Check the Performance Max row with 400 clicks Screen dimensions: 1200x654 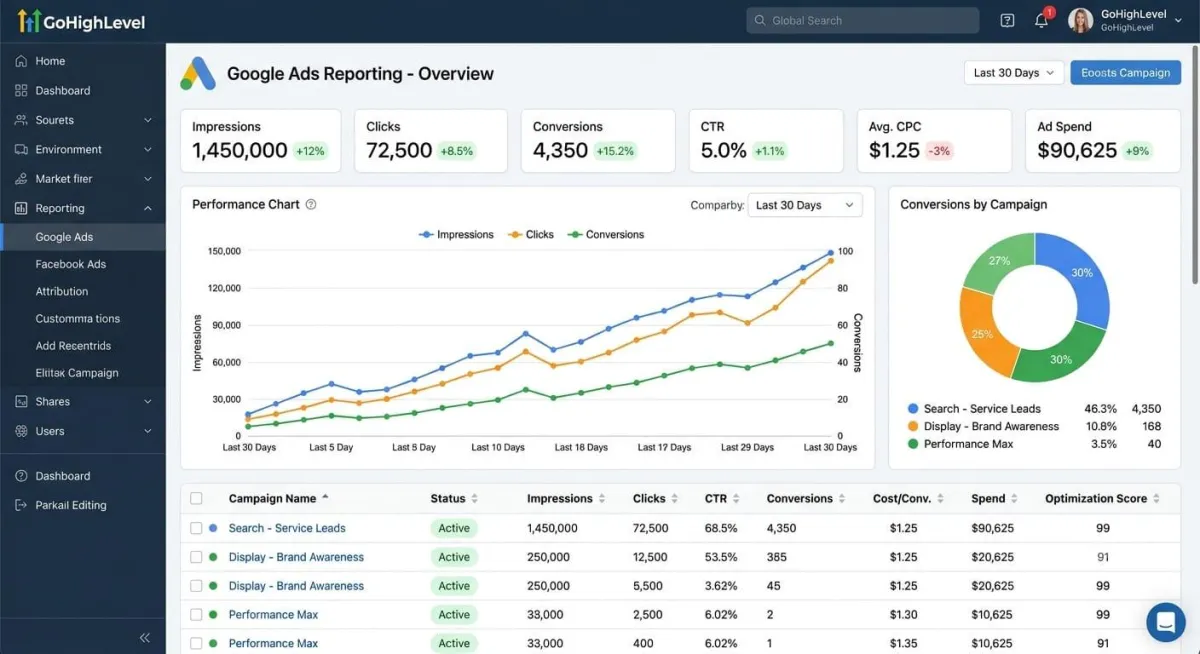(x=196, y=643)
